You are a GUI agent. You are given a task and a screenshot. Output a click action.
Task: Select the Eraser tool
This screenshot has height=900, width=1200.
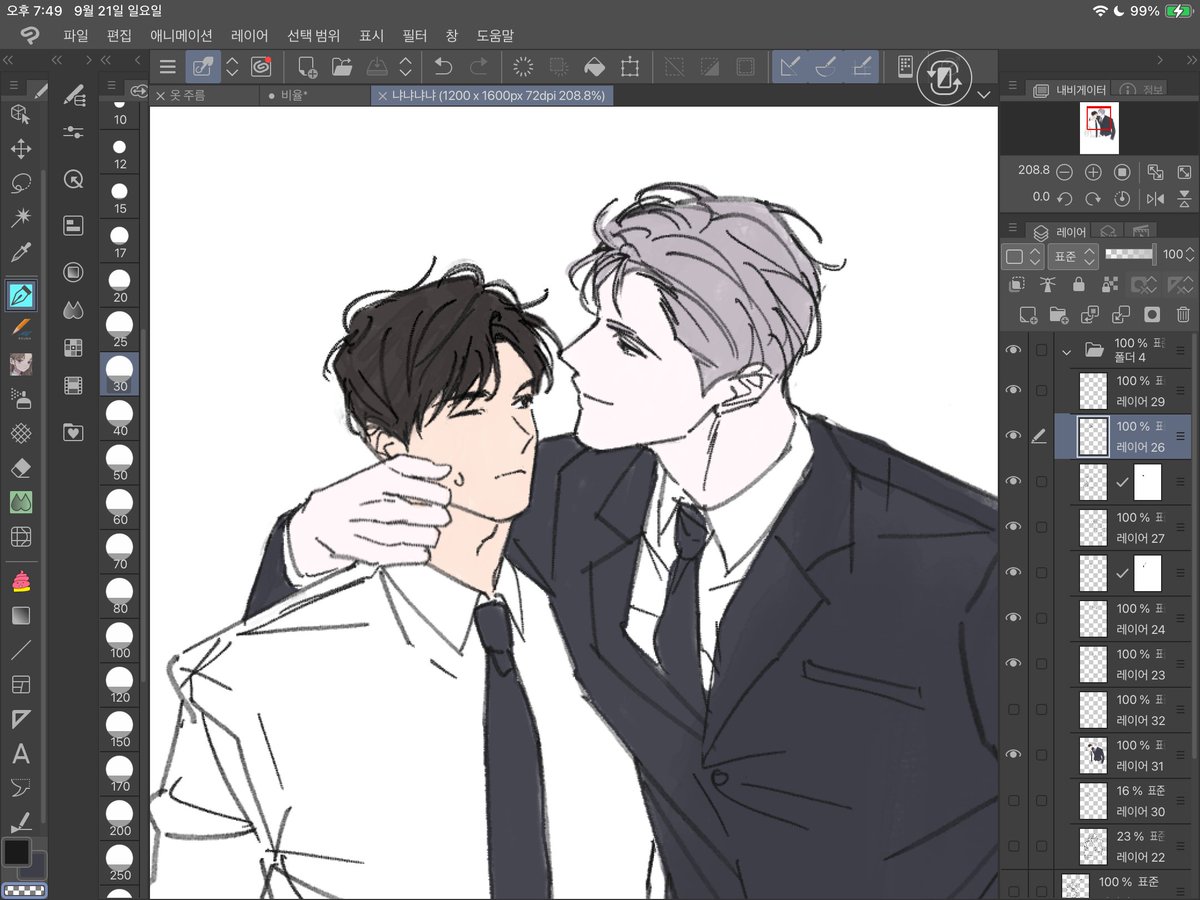coord(20,468)
